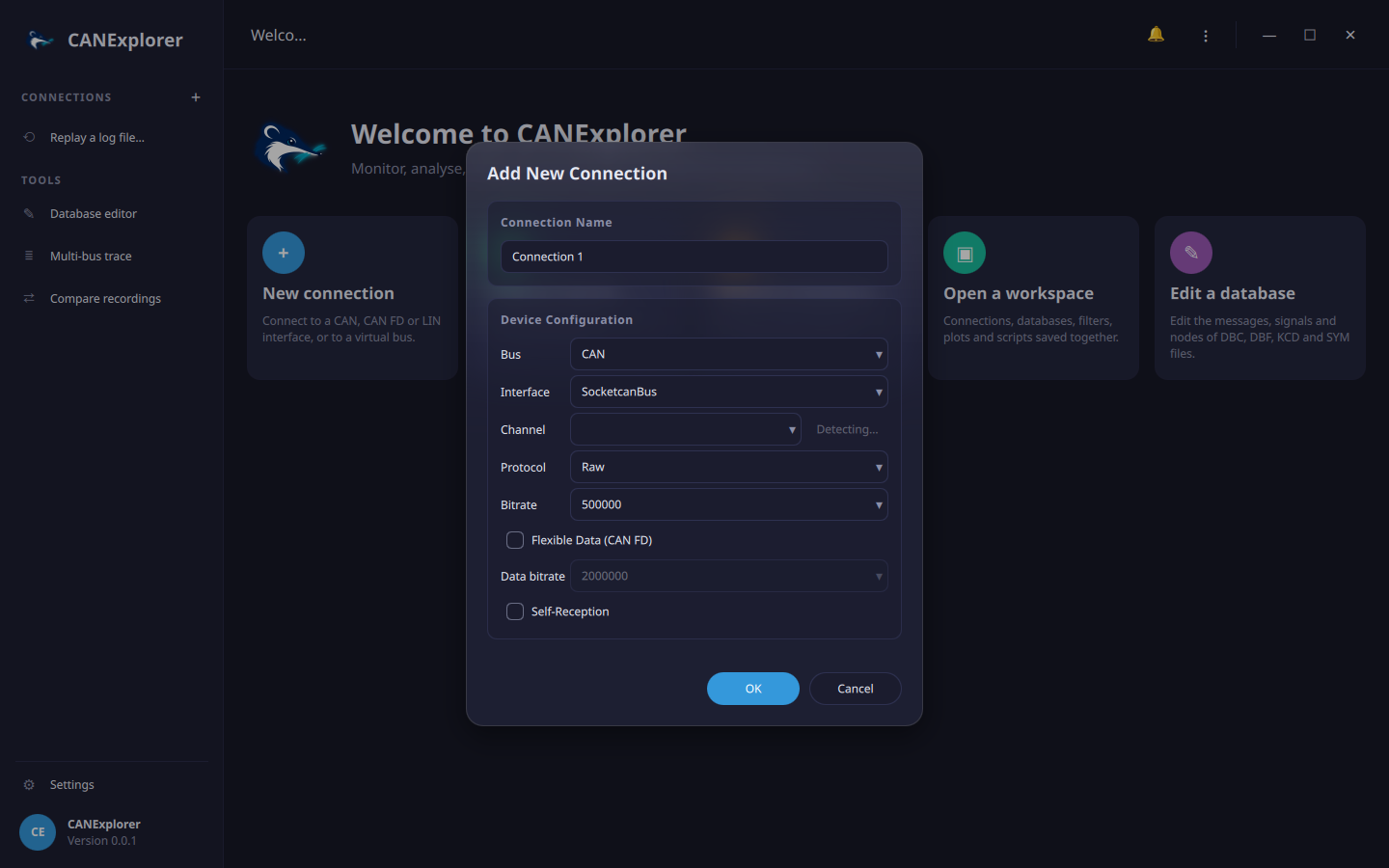
Task: Click the Detecting... status text
Action: point(847,429)
